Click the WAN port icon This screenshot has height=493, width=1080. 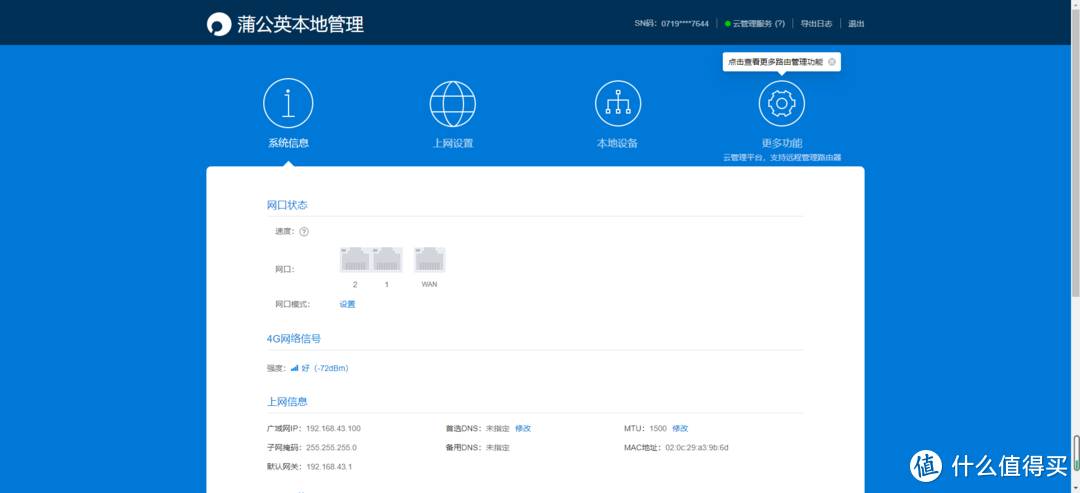click(x=429, y=260)
